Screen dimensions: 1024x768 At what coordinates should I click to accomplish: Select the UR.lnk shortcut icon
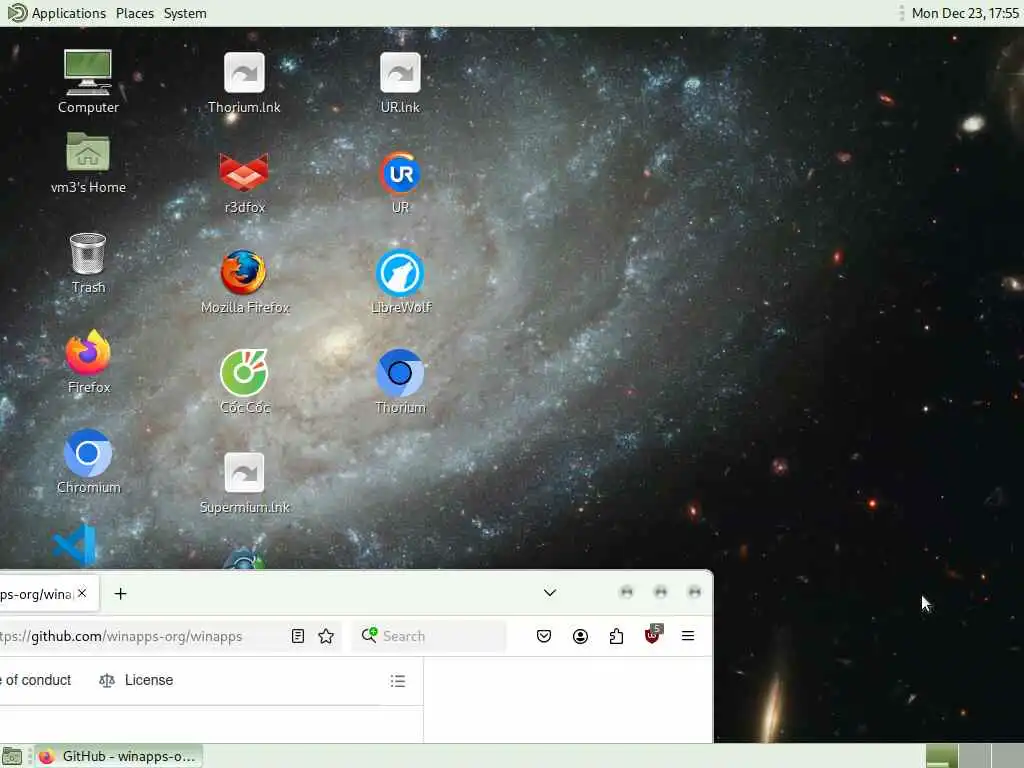400,83
